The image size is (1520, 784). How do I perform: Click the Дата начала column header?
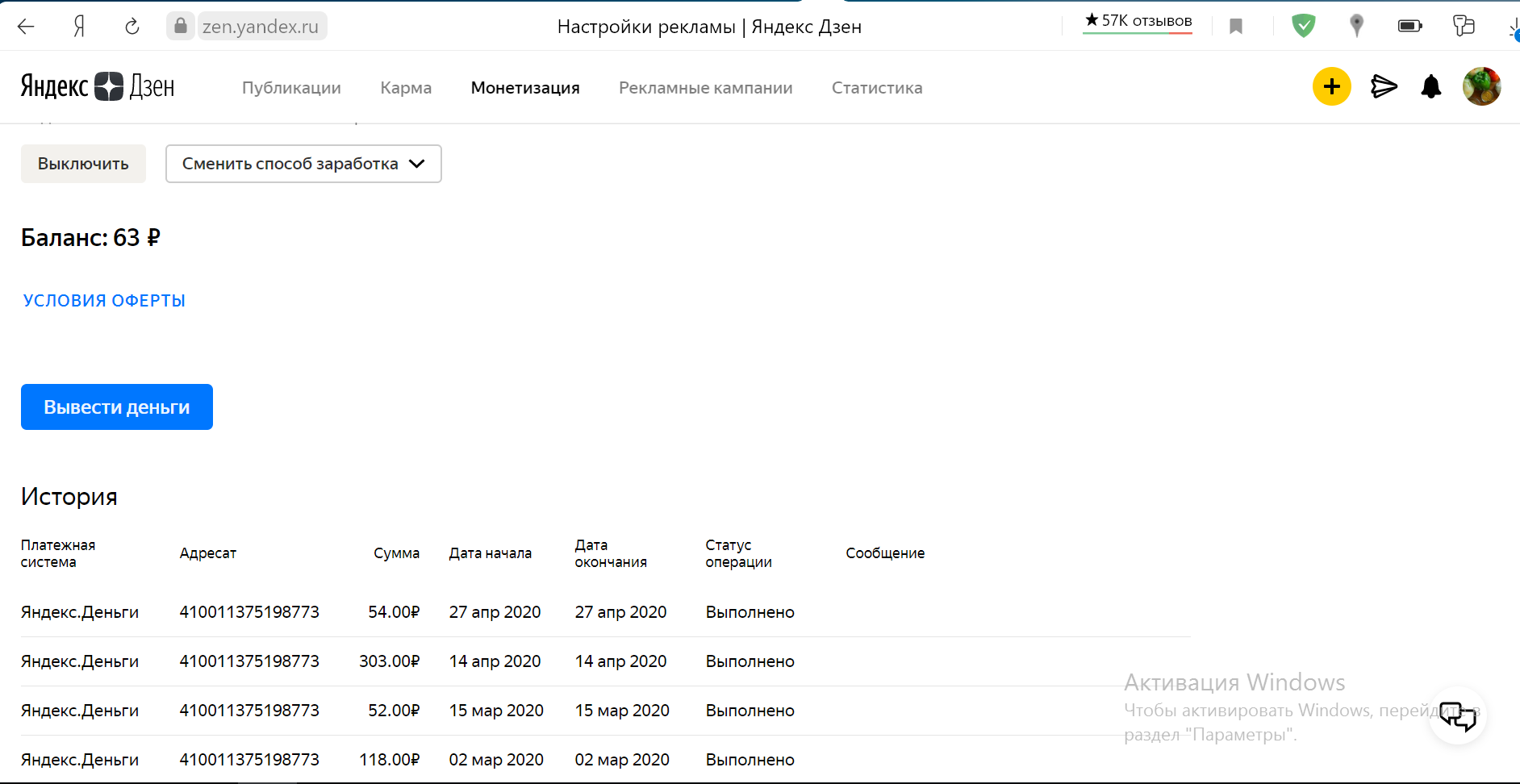(x=491, y=553)
